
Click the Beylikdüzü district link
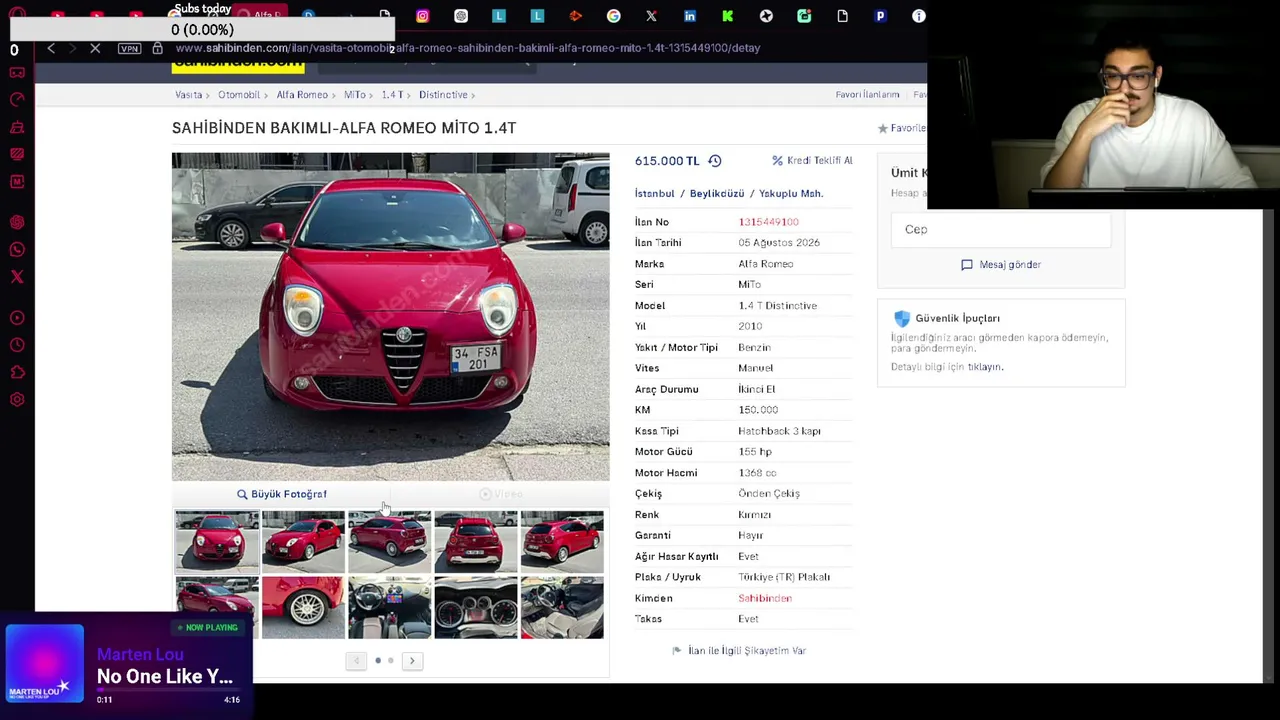point(717,194)
